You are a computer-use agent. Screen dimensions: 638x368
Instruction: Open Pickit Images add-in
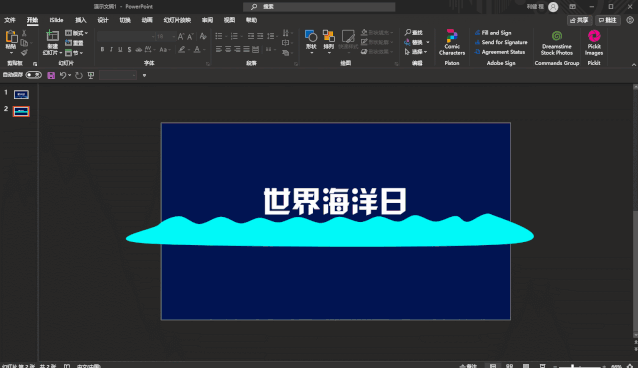[594, 42]
